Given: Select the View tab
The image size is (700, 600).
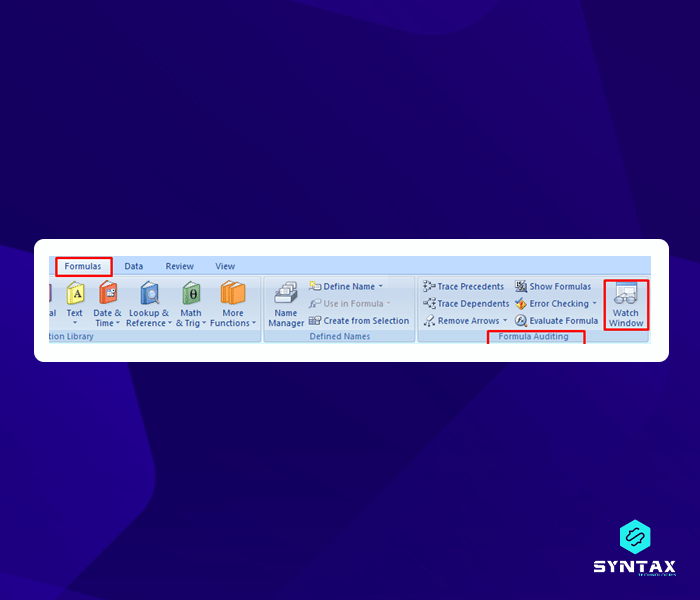Looking at the screenshot, I should click(x=225, y=267).
